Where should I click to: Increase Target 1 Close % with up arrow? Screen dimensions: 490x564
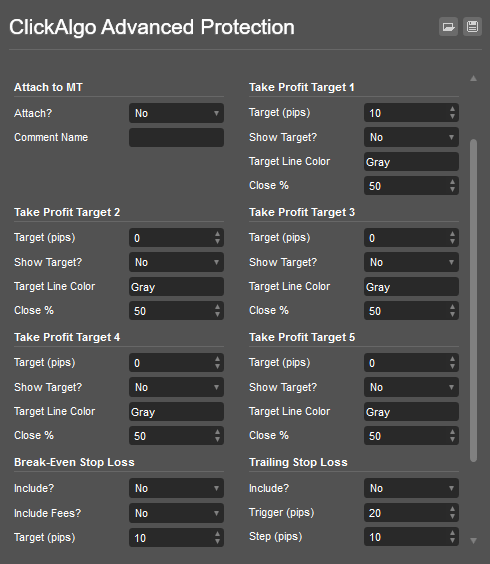[452, 182]
